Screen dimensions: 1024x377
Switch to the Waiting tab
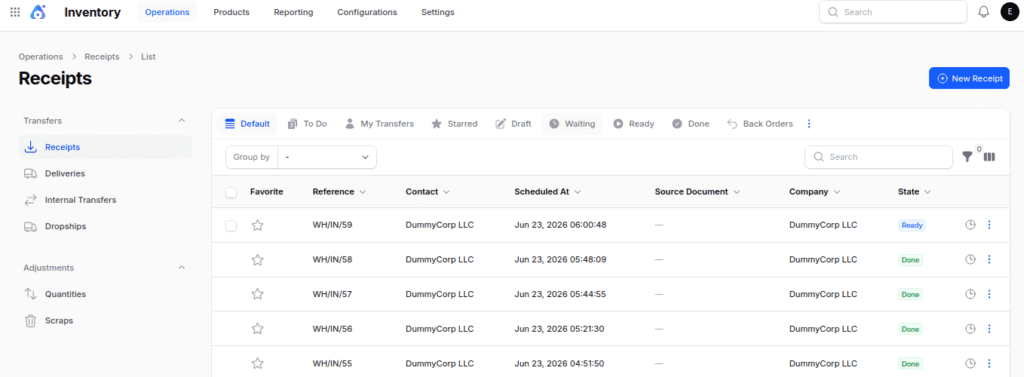pyautogui.click(x=572, y=123)
